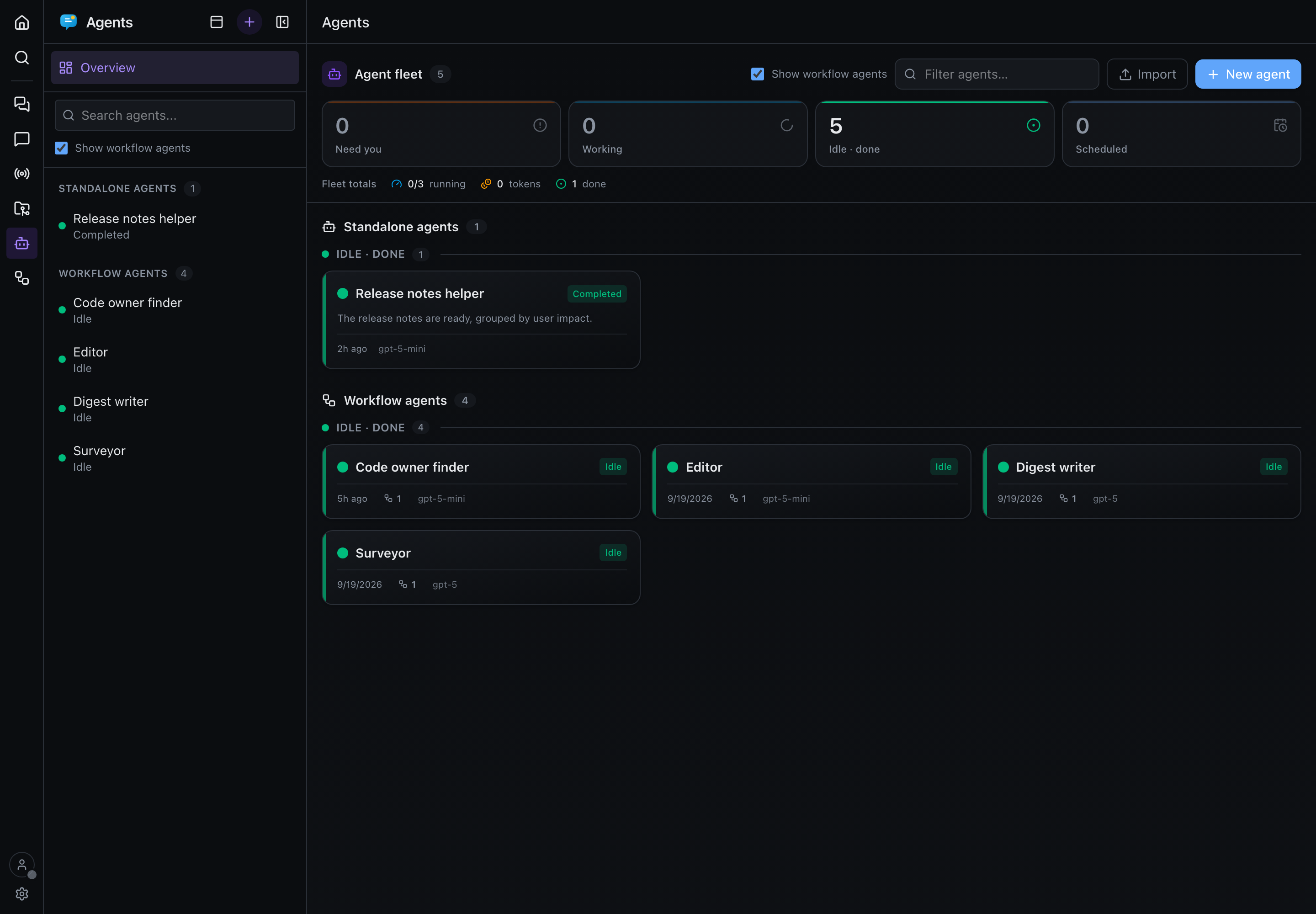Select the Idle · done stat card
This screenshot has height=914, width=1316.
pyautogui.click(x=934, y=134)
